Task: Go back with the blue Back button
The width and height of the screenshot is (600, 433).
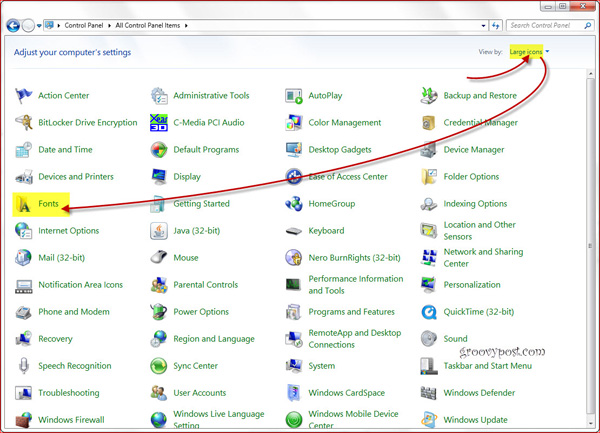Action: [13, 26]
